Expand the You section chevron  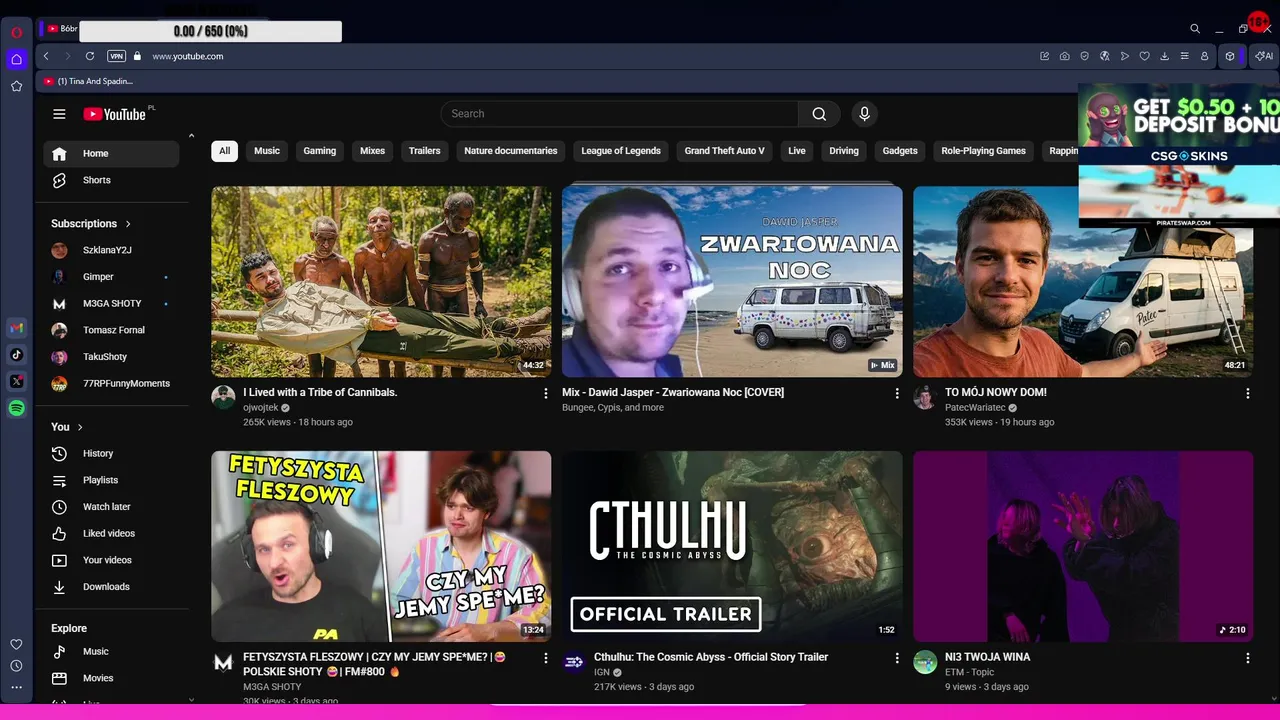point(80,427)
